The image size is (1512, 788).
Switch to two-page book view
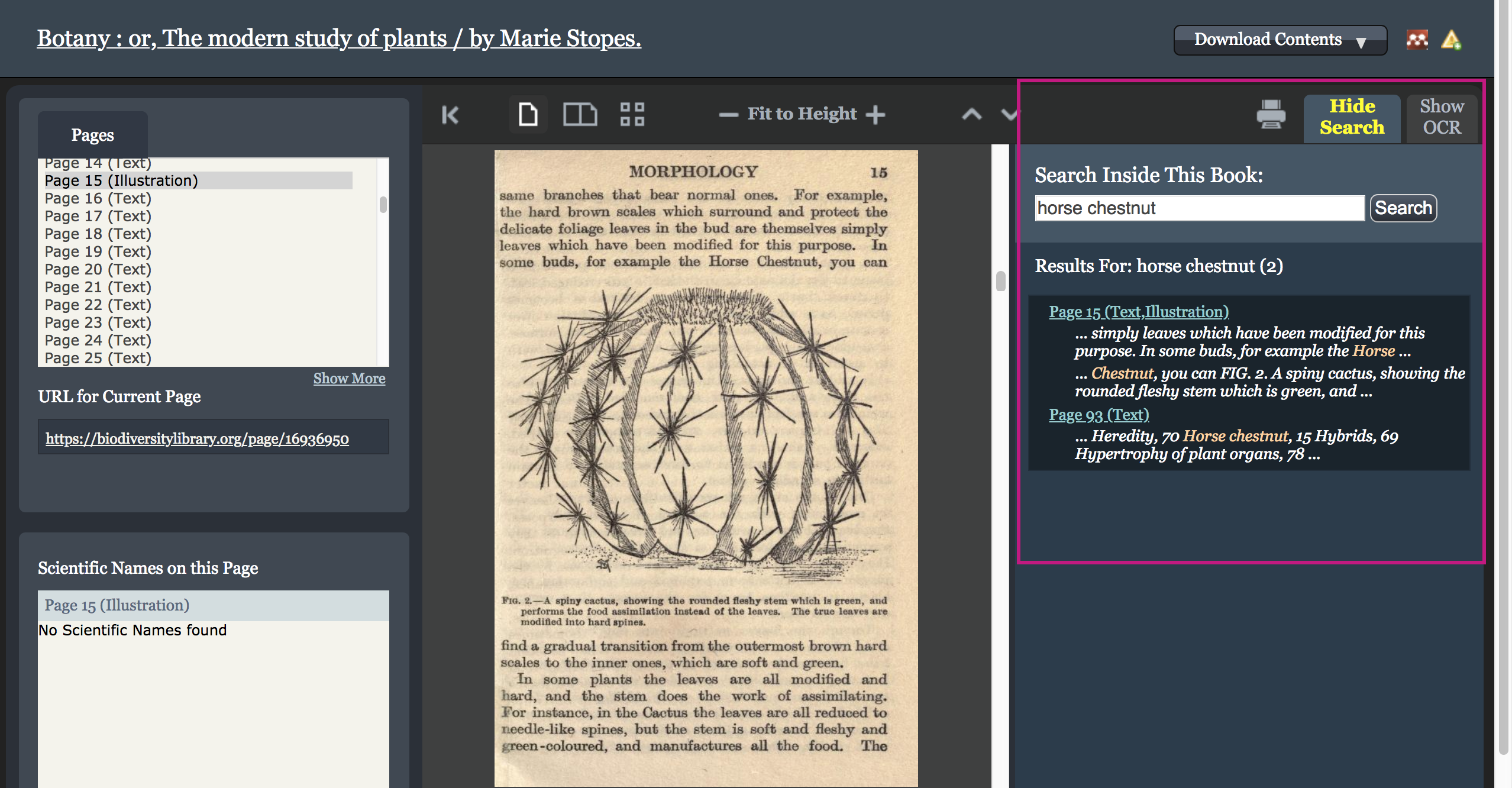pyautogui.click(x=580, y=114)
